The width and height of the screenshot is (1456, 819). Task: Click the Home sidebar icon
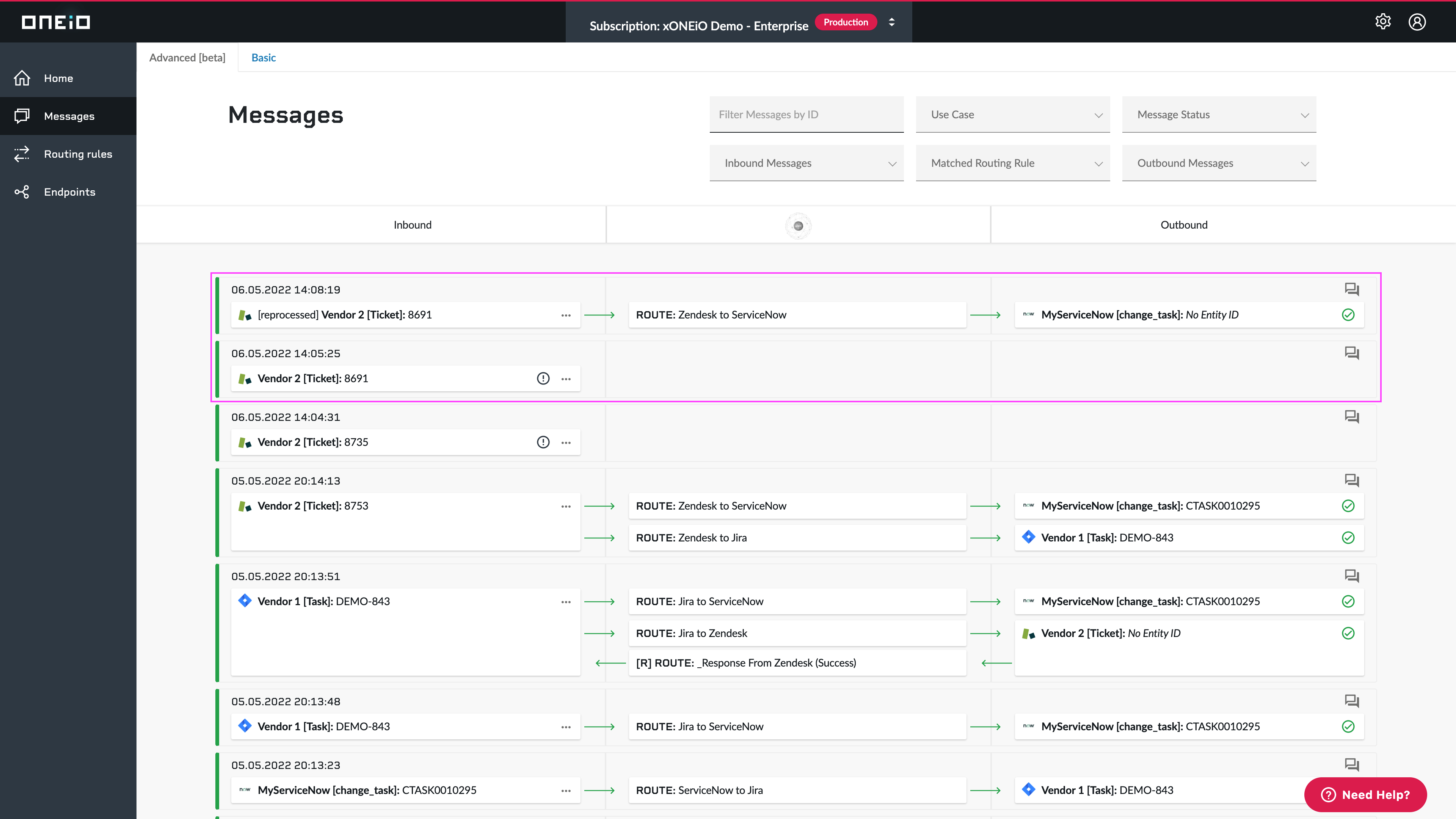(x=22, y=78)
